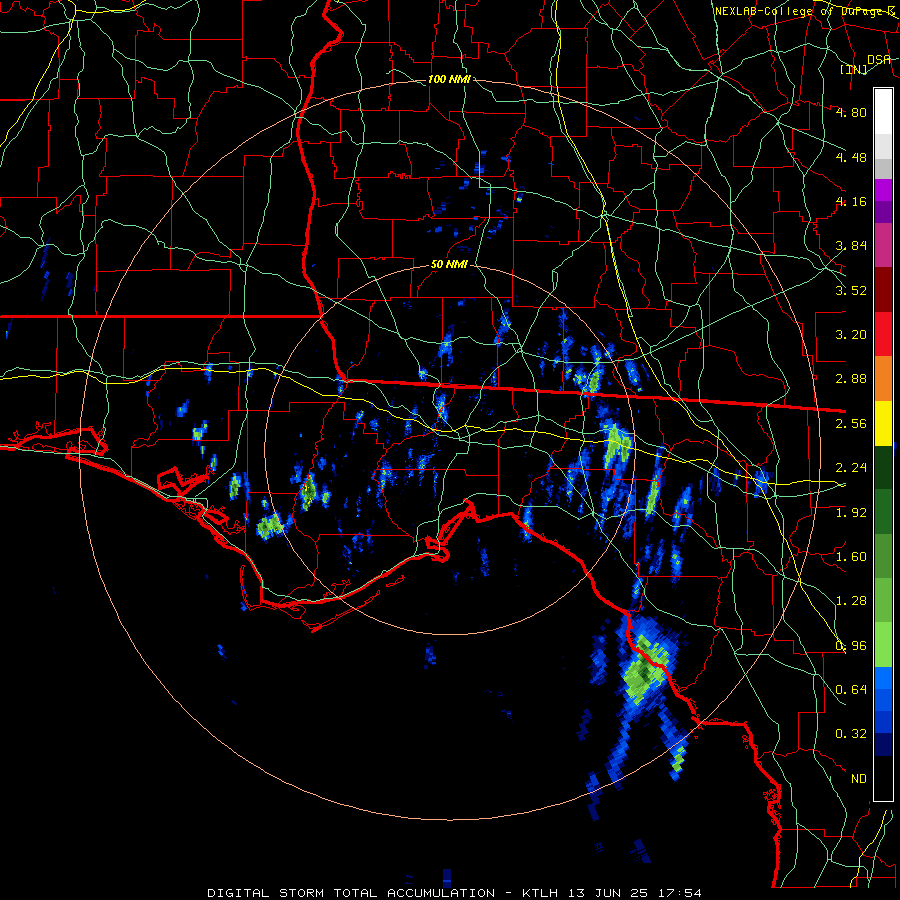Click the 2.24 scale value
The image size is (900, 900).
[x=851, y=468]
